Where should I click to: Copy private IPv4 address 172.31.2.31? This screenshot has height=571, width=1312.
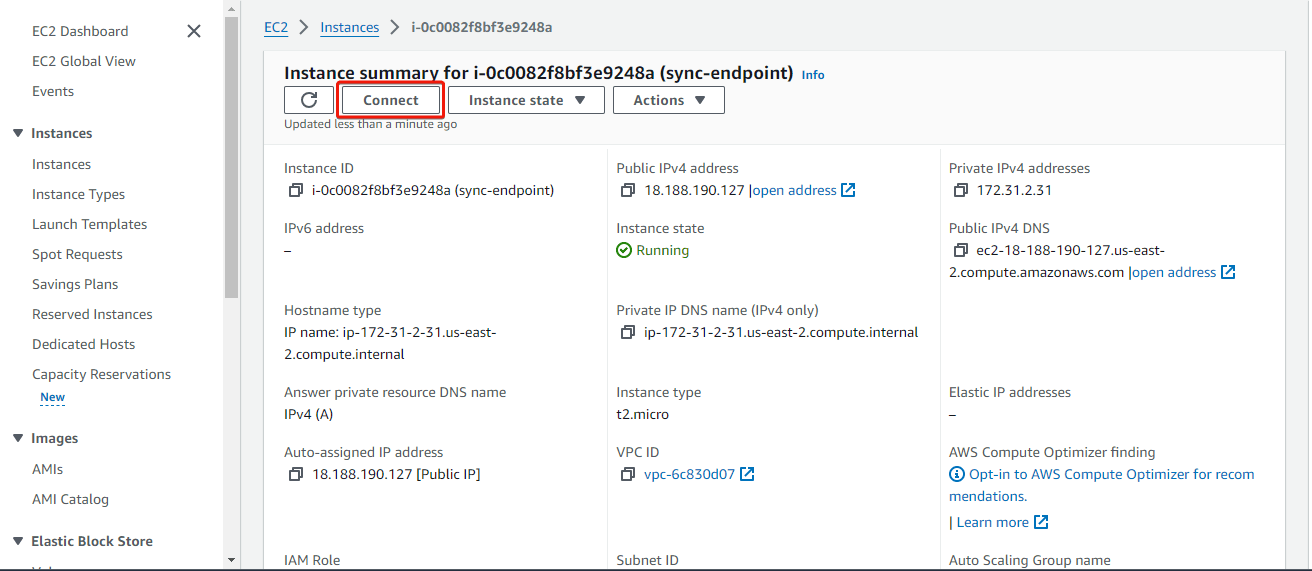[960, 190]
